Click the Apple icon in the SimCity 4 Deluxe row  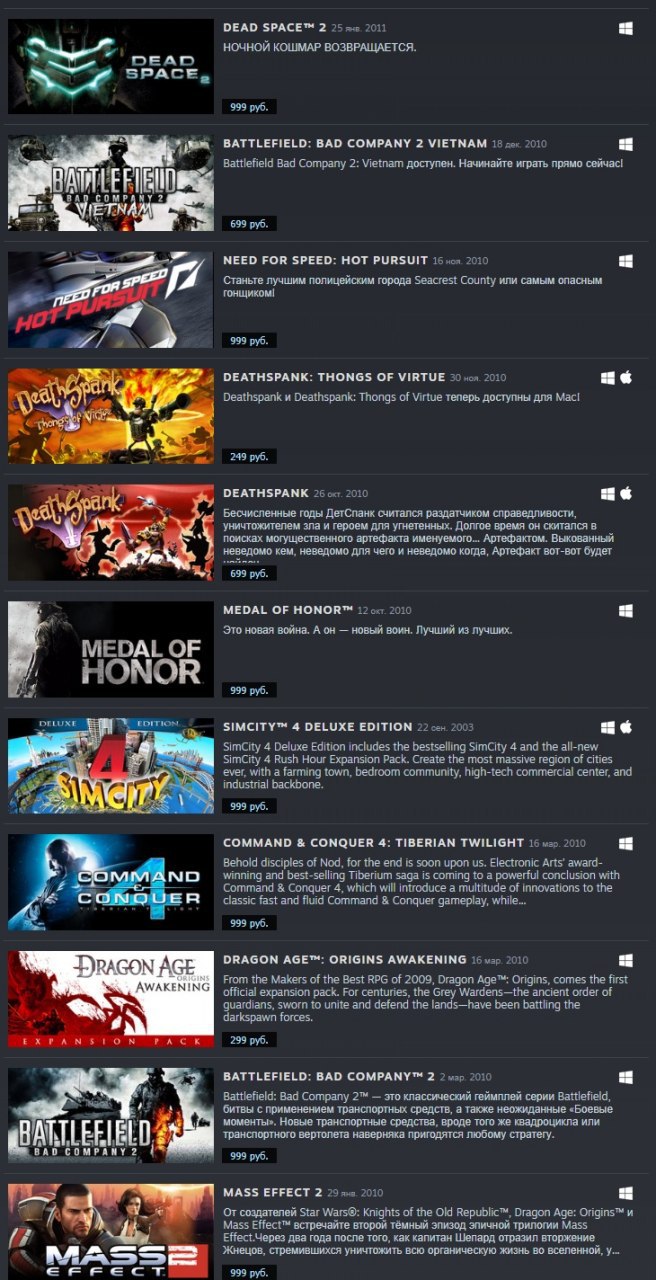click(627, 727)
